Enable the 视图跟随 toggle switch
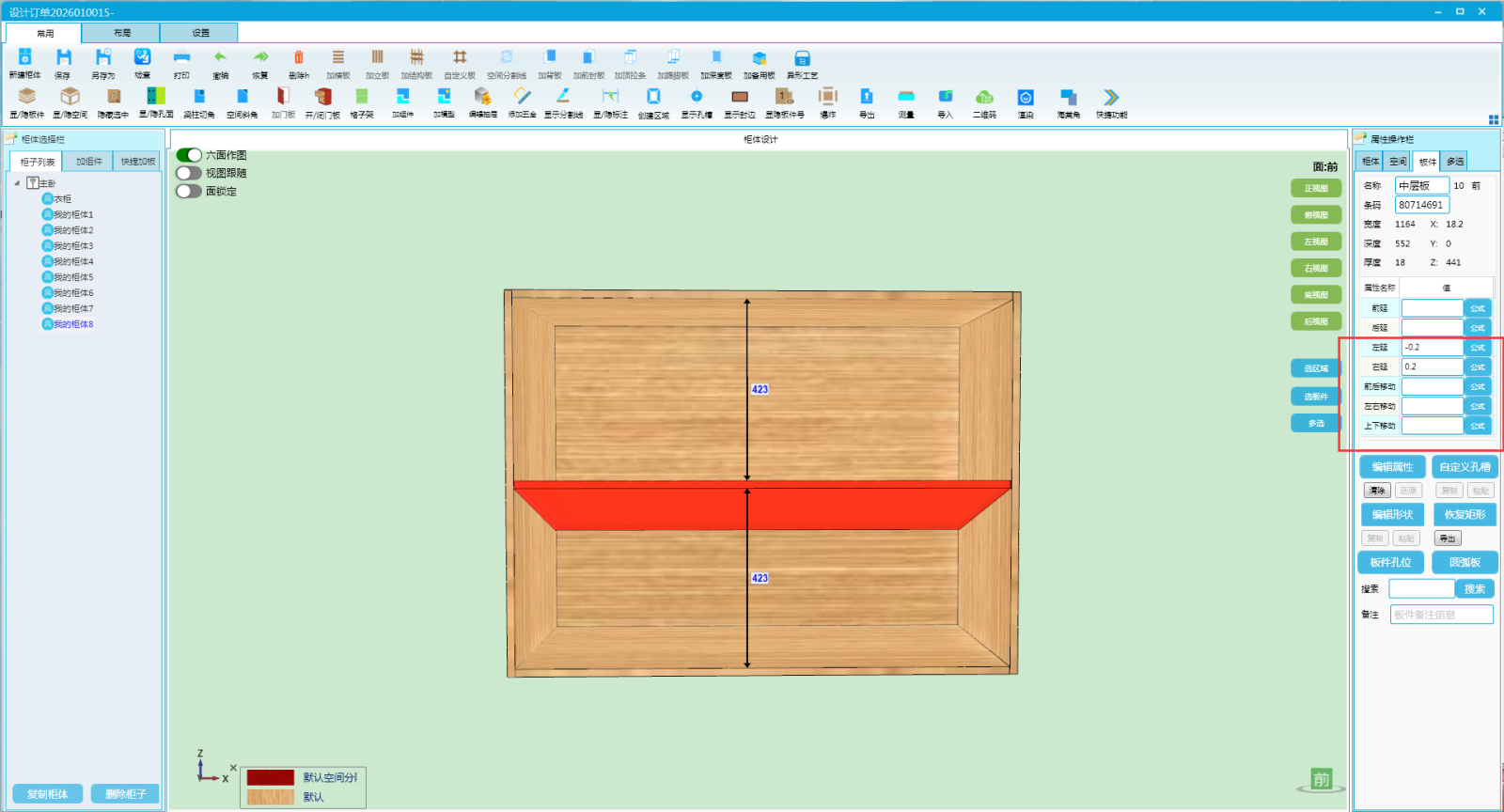This screenshot has height=812, width=1504. [x=189, y=173]
